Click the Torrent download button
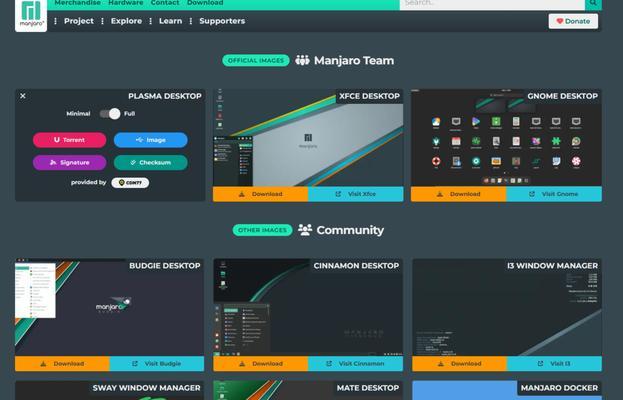Viewport: 623px width, 400px height. coord(70,140)
